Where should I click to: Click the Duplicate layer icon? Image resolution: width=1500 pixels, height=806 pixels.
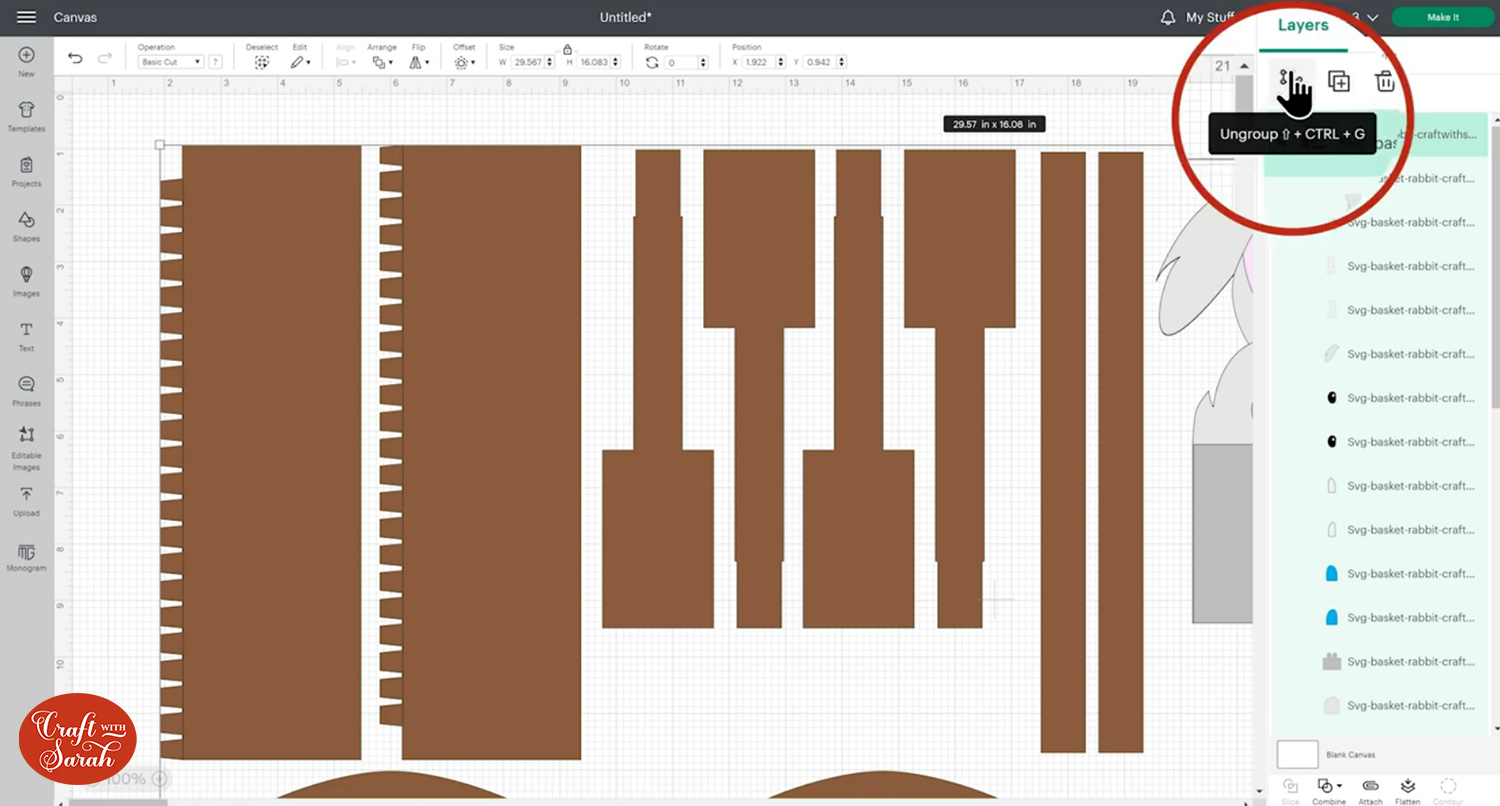[x=1339, y=82]
